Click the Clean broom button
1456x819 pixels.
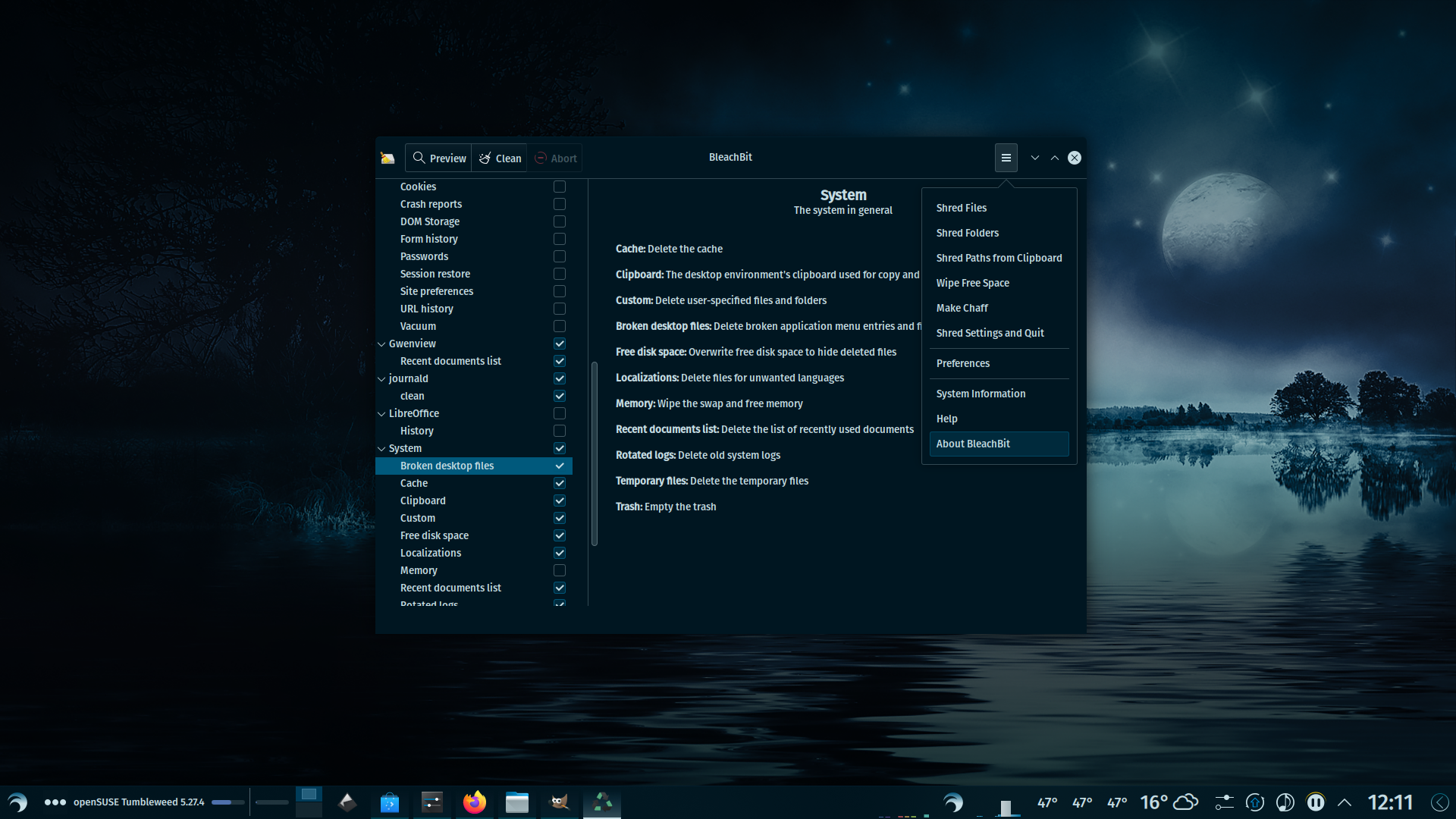[500, 158]
